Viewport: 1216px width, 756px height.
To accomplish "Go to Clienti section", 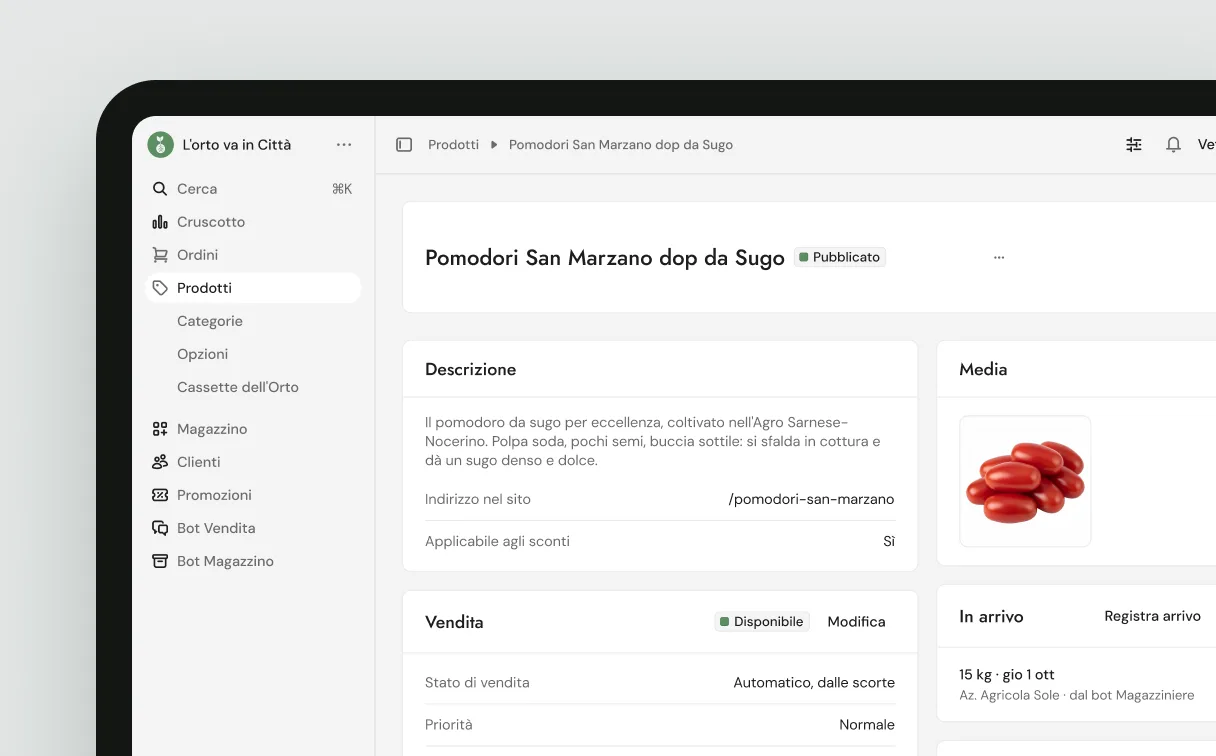I will point(253,462).
